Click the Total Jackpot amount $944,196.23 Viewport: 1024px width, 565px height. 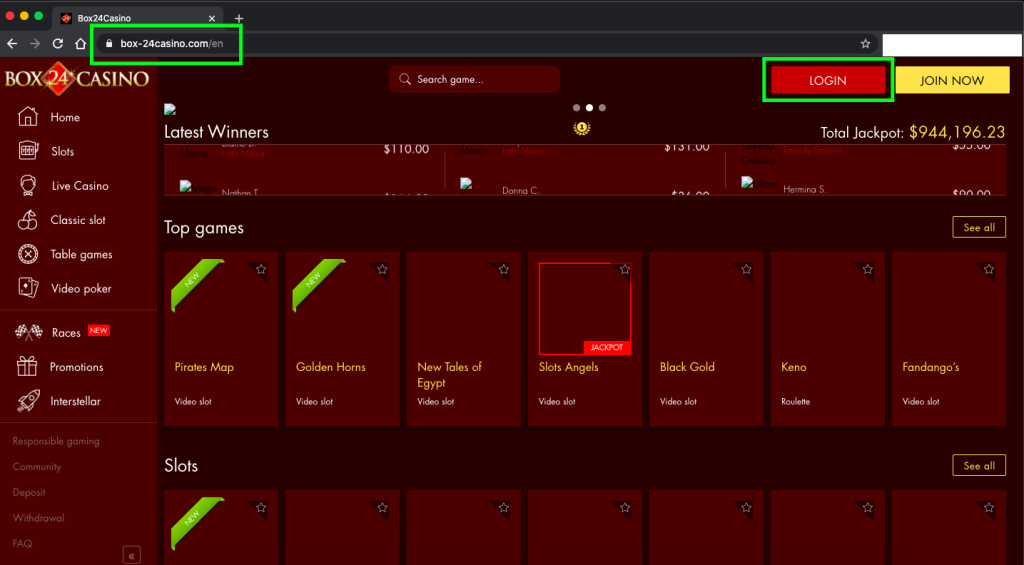click(x=957, y=132)
